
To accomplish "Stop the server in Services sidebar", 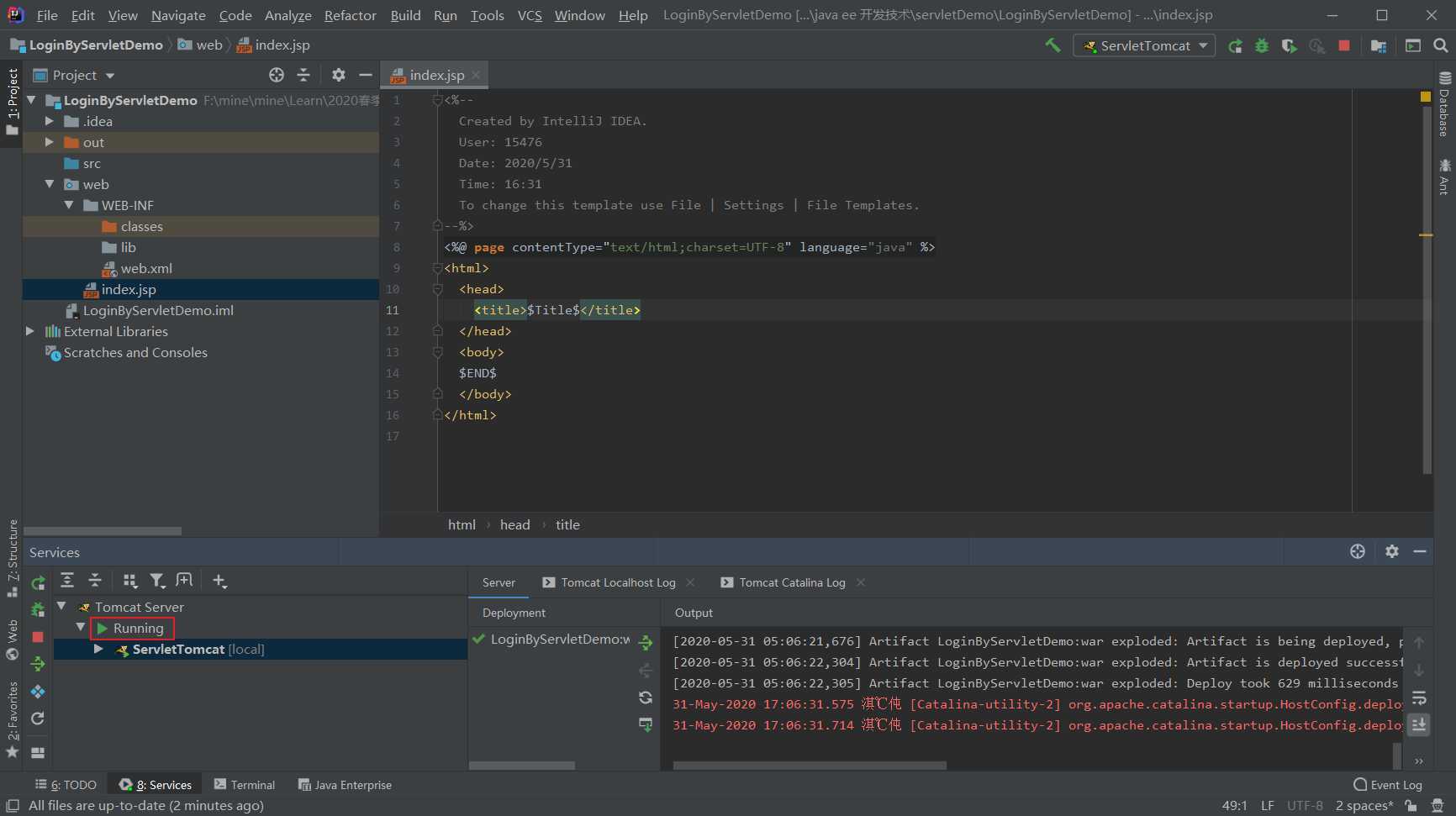I will (x=38, y=637).
